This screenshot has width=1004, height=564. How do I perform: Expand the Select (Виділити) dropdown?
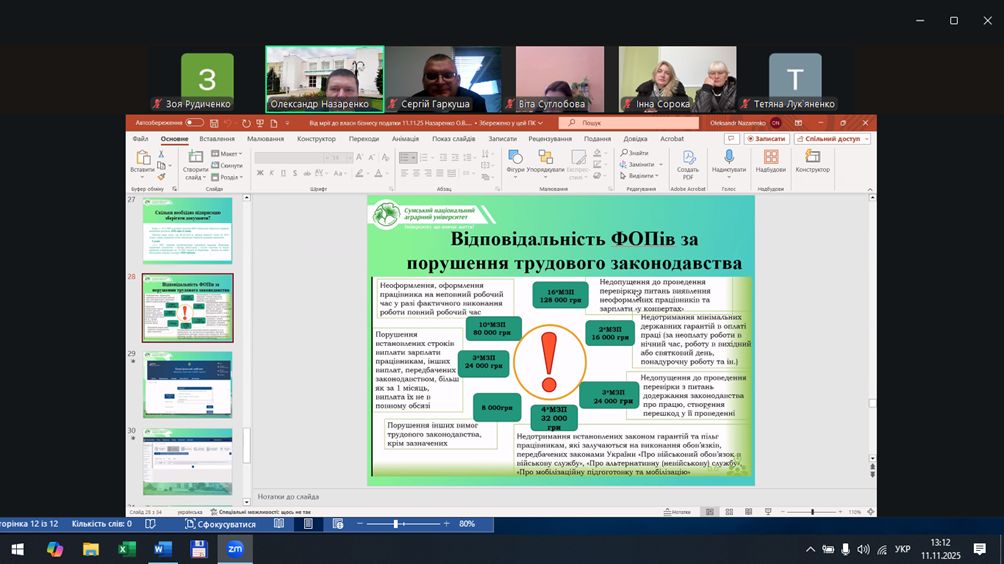(x=640, y=176)
